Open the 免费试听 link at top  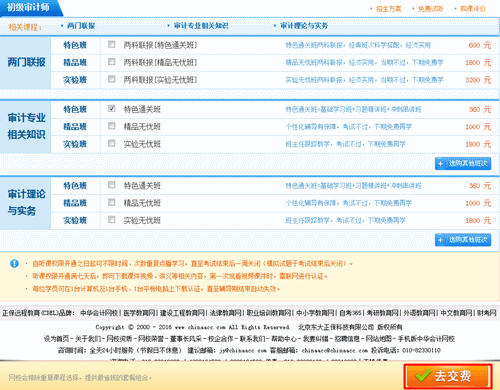pos(431,9)
